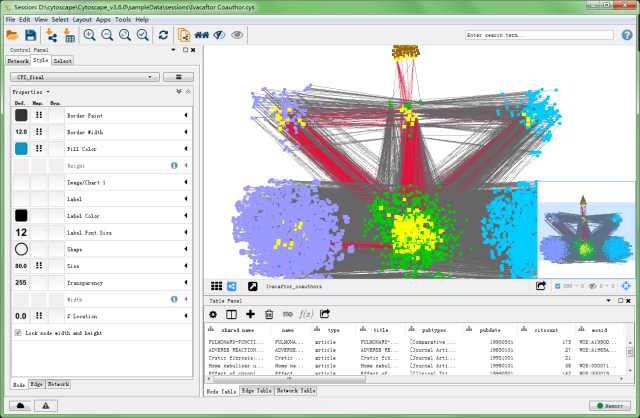Click the Fill Color default blue swatch
Image resolution: width=640 pixels, height=418 pixels.
[21, 148]
